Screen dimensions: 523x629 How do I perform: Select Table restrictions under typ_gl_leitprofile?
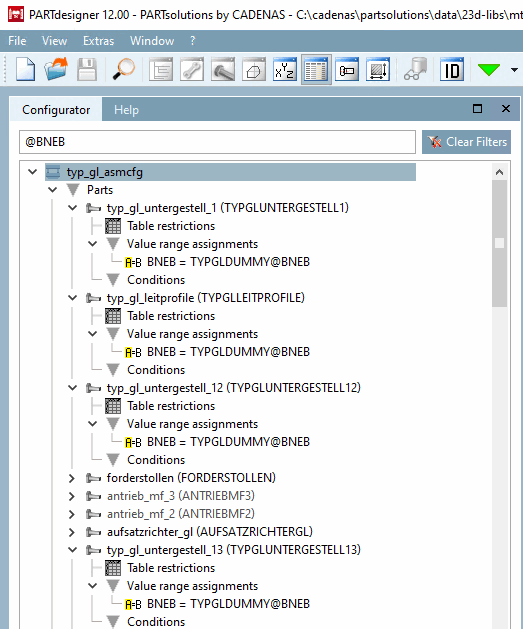pyautogui.click(x=171, y=316)
